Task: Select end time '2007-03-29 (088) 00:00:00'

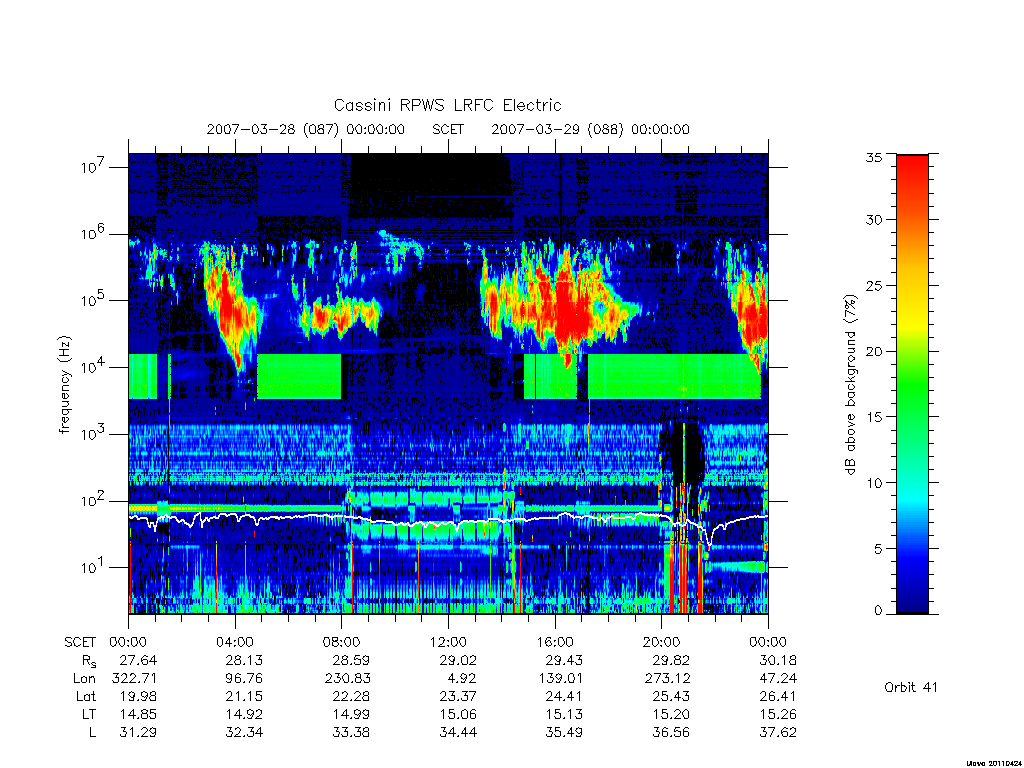Action: click(x=590, y=129)
